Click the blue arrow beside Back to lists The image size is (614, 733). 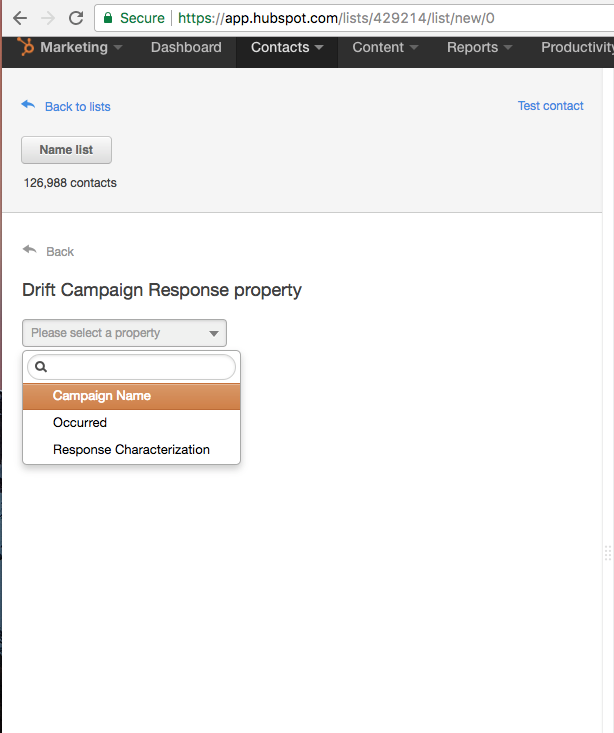click(28, 105)
